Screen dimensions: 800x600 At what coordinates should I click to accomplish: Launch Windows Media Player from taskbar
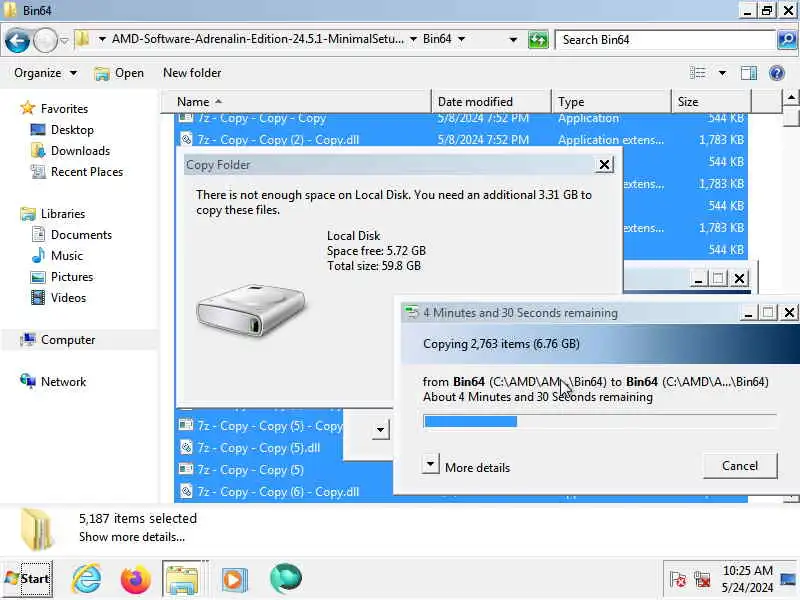(x=234, y=579)
